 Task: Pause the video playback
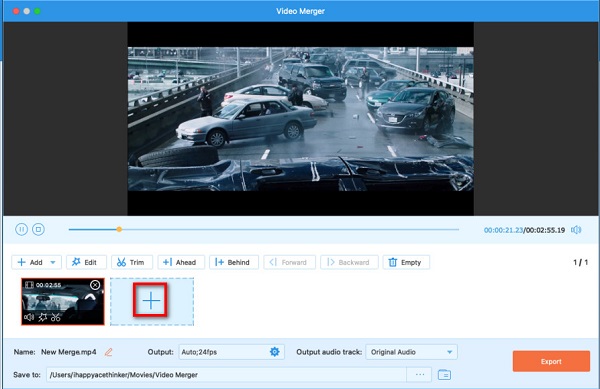(21, 229)
